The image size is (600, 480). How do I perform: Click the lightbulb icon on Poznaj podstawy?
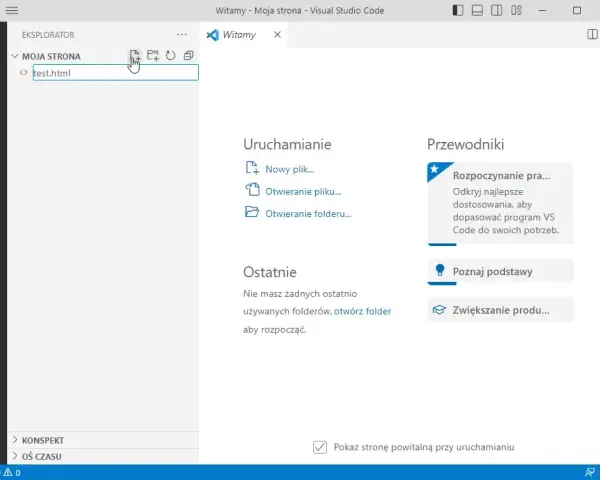440,270
